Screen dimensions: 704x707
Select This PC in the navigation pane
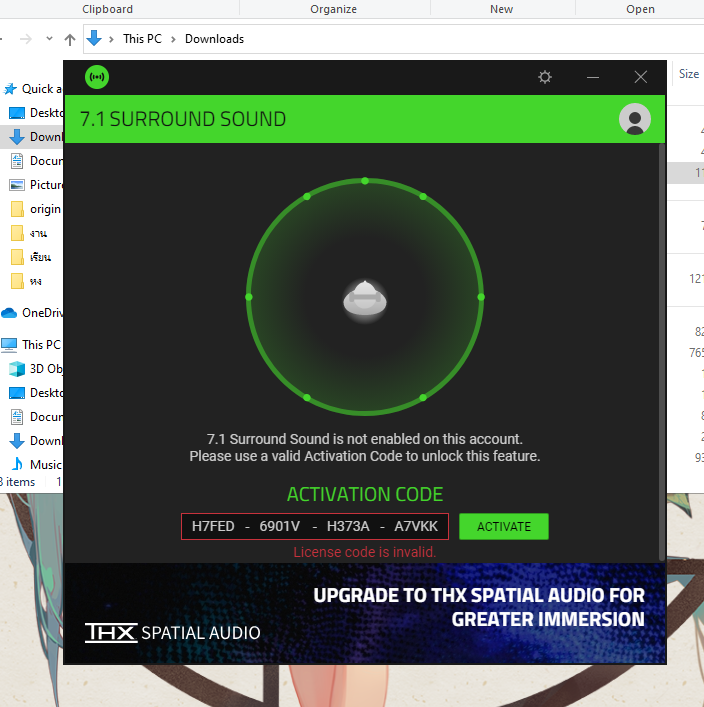click(x=31, y=344)
